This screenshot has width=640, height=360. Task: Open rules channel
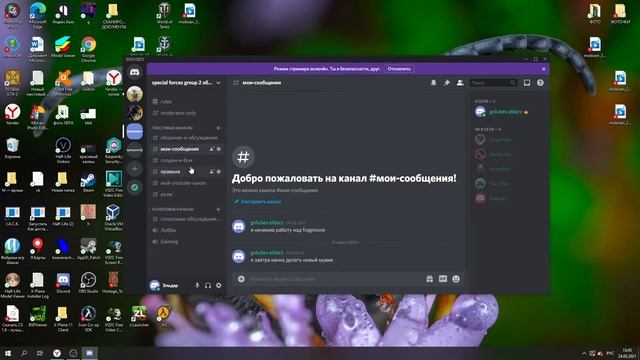click(x=186, y=102)
